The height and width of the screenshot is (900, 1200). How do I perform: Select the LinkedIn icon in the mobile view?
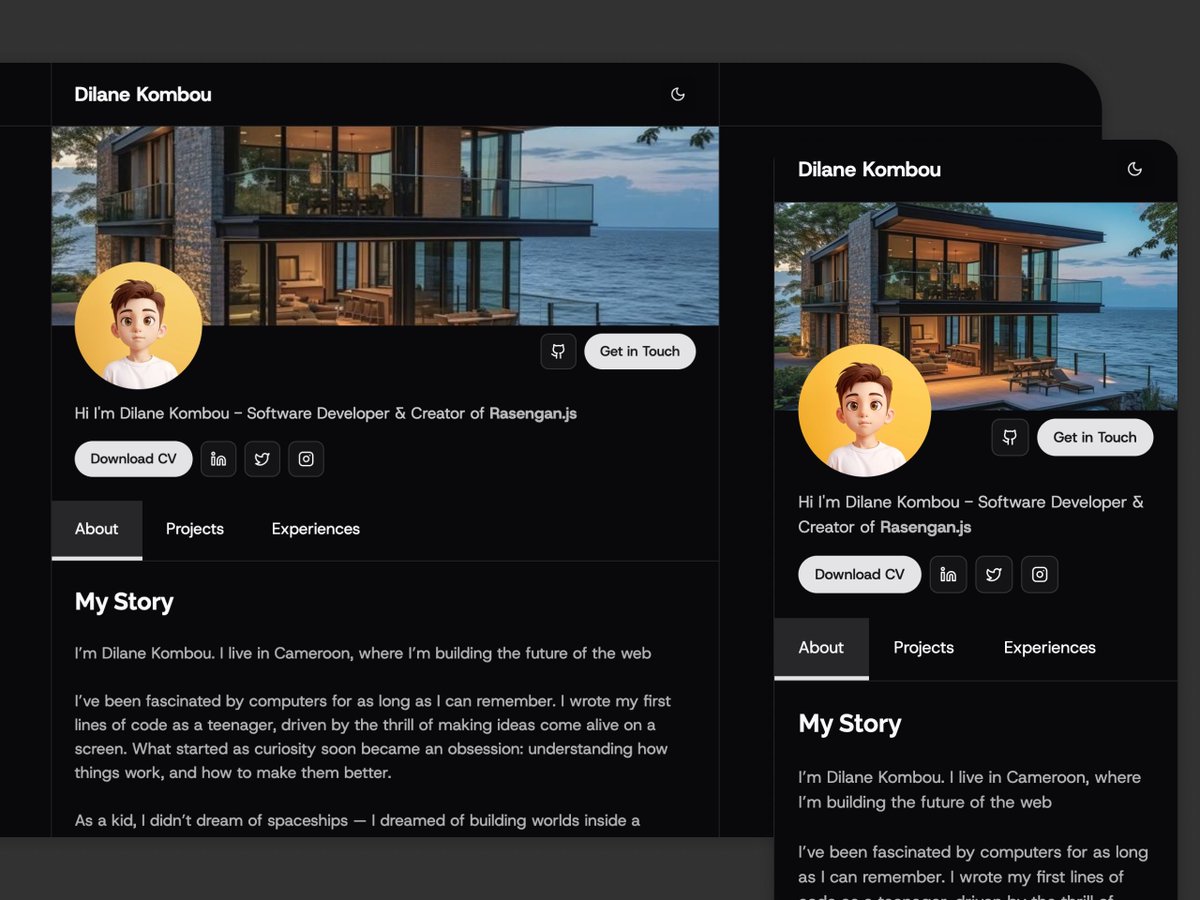coord(948,574)
